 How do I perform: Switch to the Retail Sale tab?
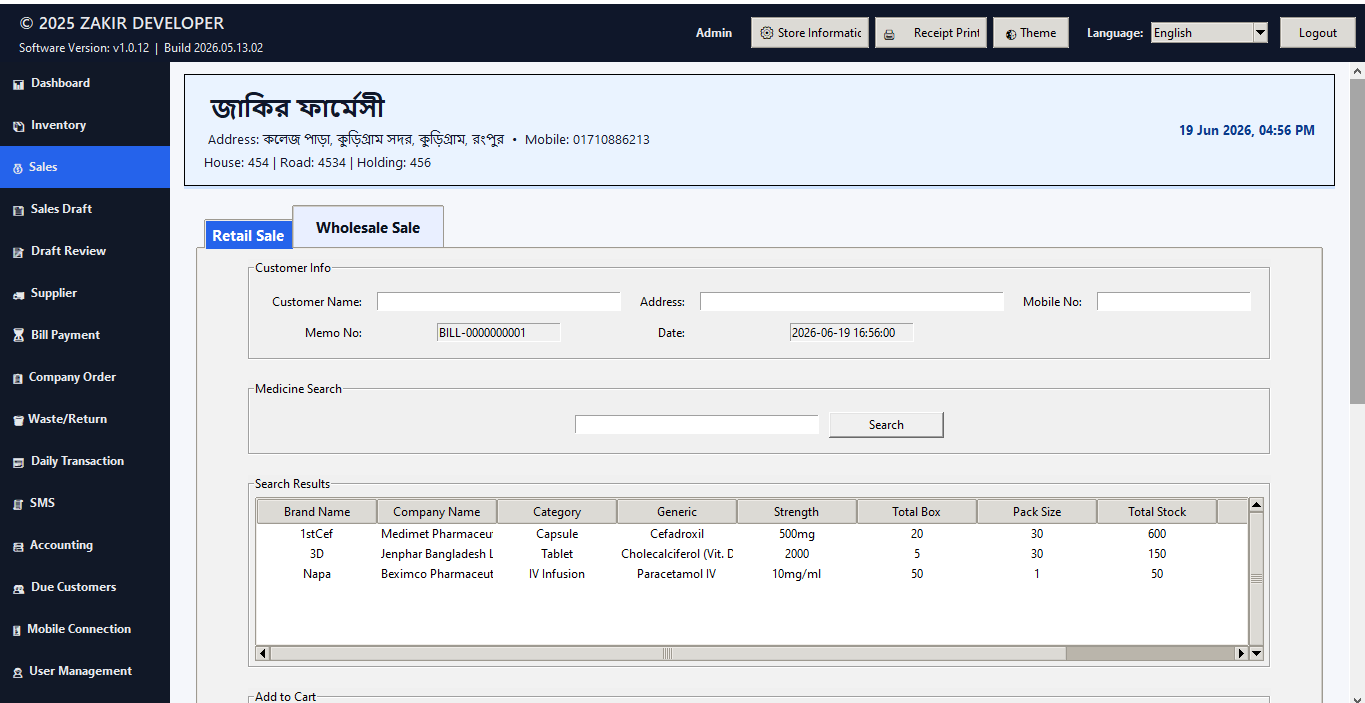point(248,235)
